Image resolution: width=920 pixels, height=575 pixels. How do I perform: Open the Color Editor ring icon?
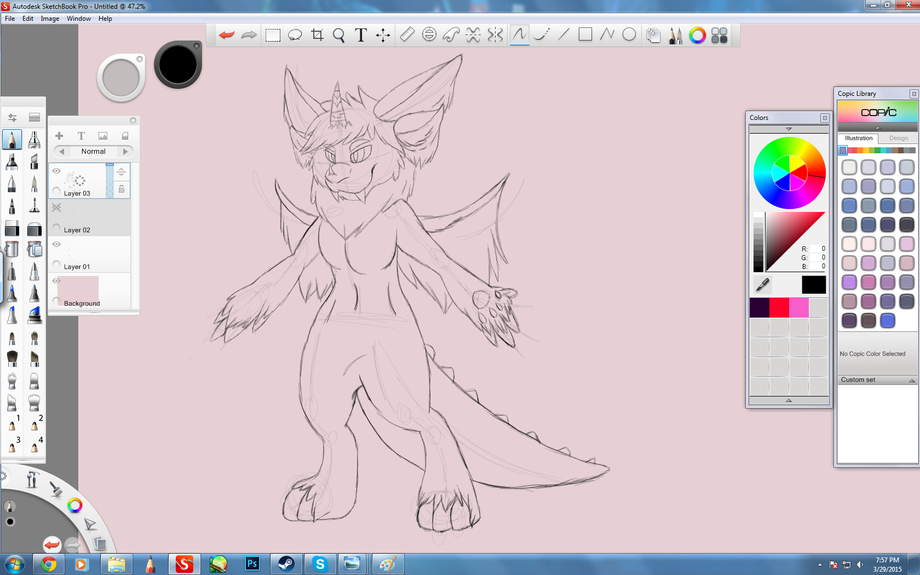697,36
